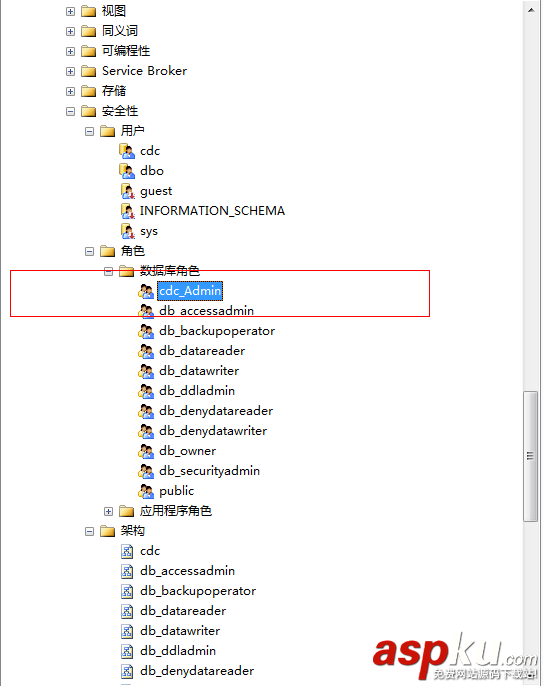The image size is (543, 686).
Task: Select the 视图 tree item
Action: tap(114, 11)
